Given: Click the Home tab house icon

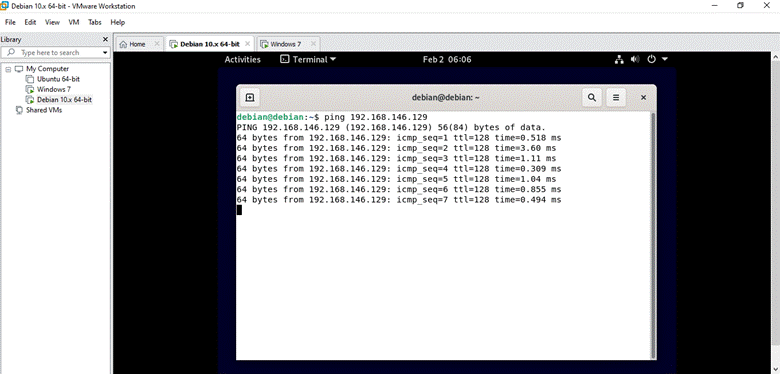Looking at the screenshot, I should (x=123, y=44).
